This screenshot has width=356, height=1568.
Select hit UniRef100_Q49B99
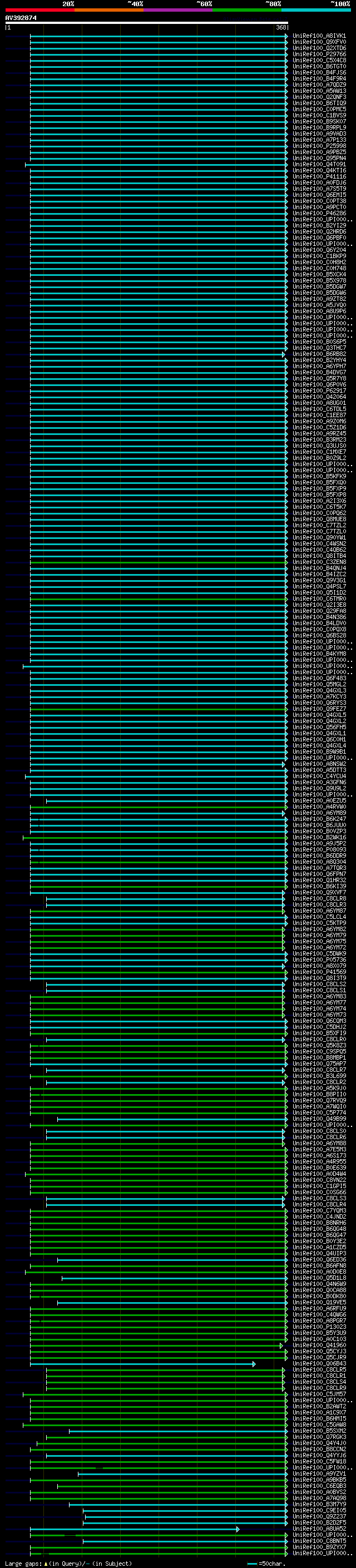tap(319, 1119)
